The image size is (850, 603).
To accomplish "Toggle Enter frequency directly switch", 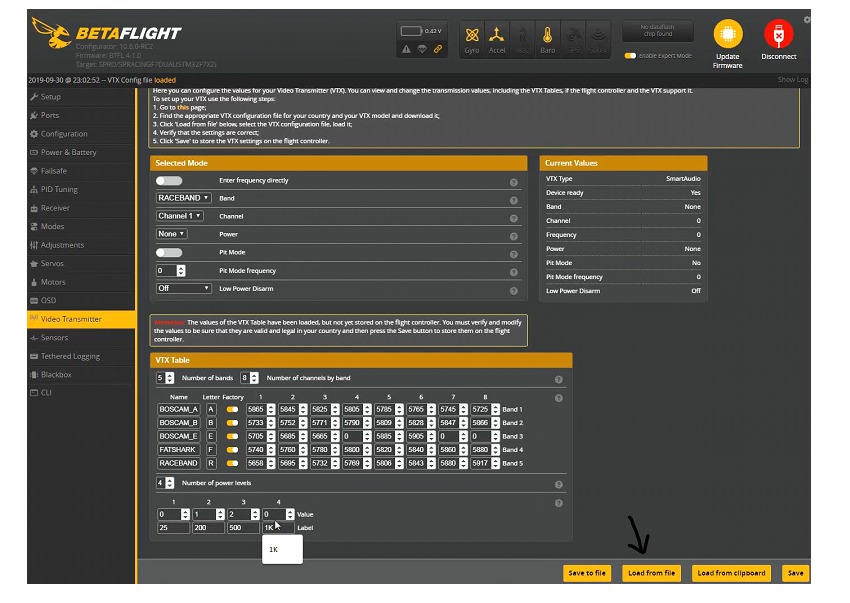I will pyautogui.click(x=169, y=181).
